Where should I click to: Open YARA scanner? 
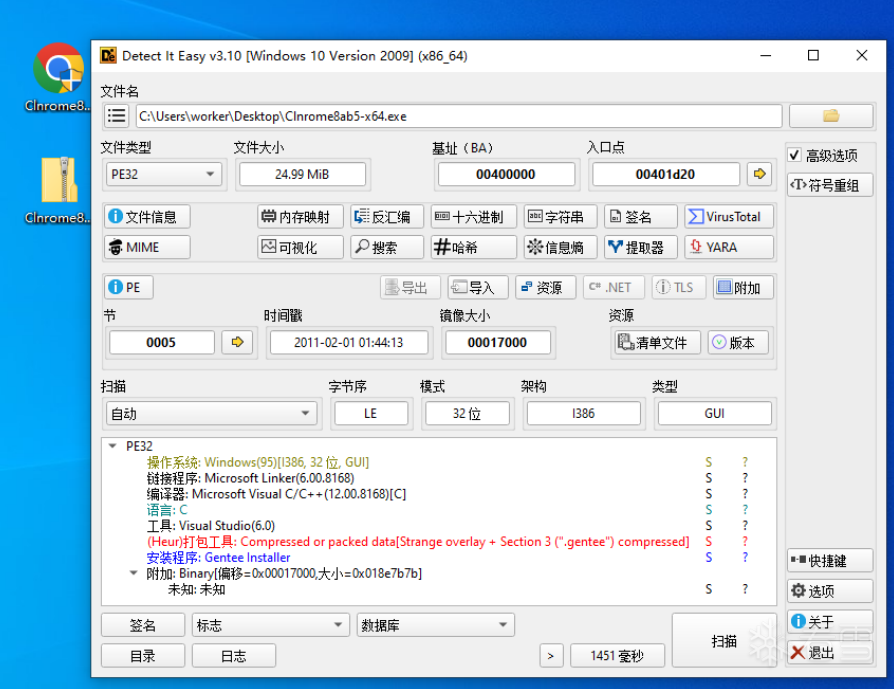tap(729, 247)
